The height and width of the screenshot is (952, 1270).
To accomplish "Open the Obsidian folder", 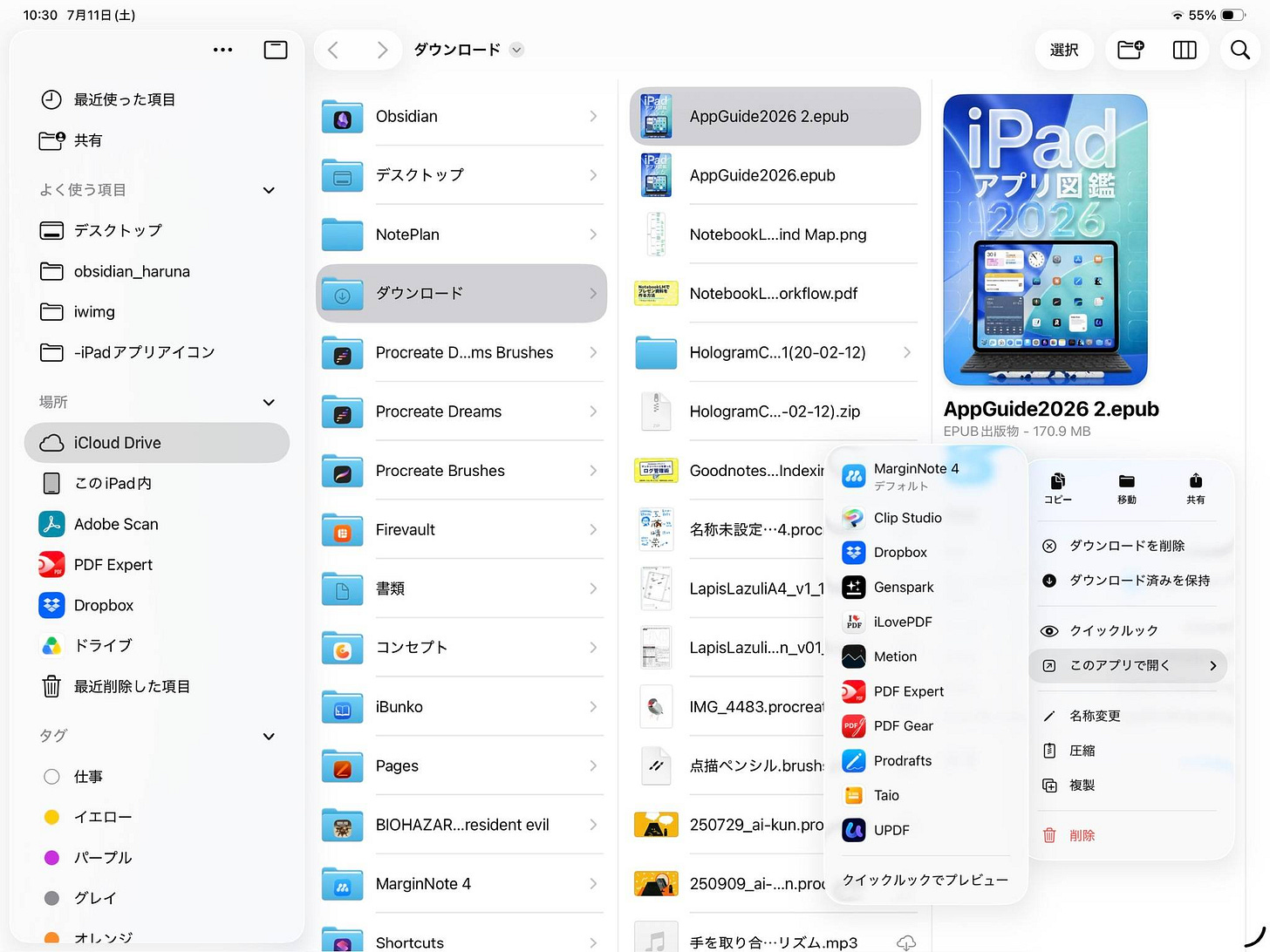I will click(461, 116).
